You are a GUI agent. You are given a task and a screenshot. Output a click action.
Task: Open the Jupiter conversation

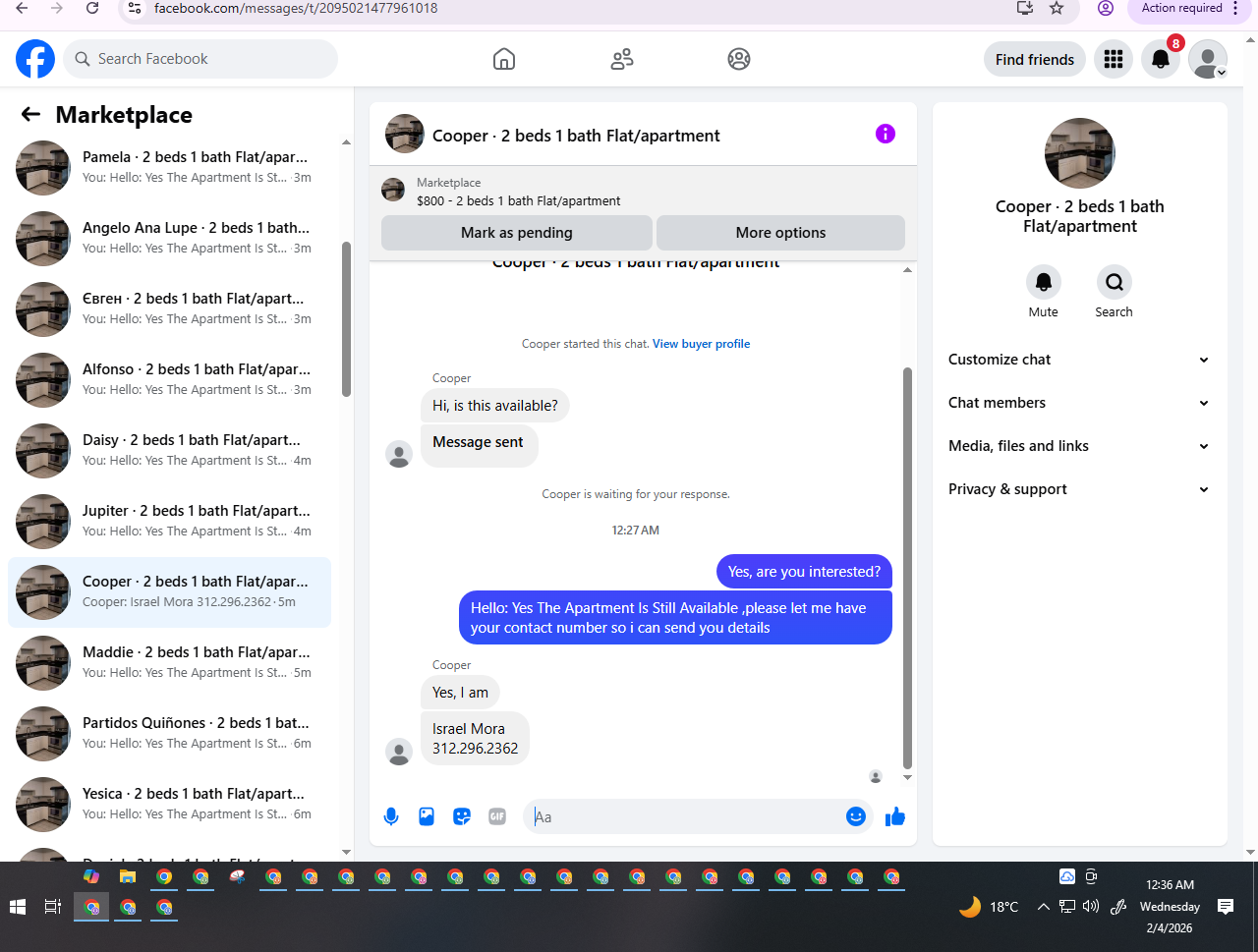click(169, 522)
